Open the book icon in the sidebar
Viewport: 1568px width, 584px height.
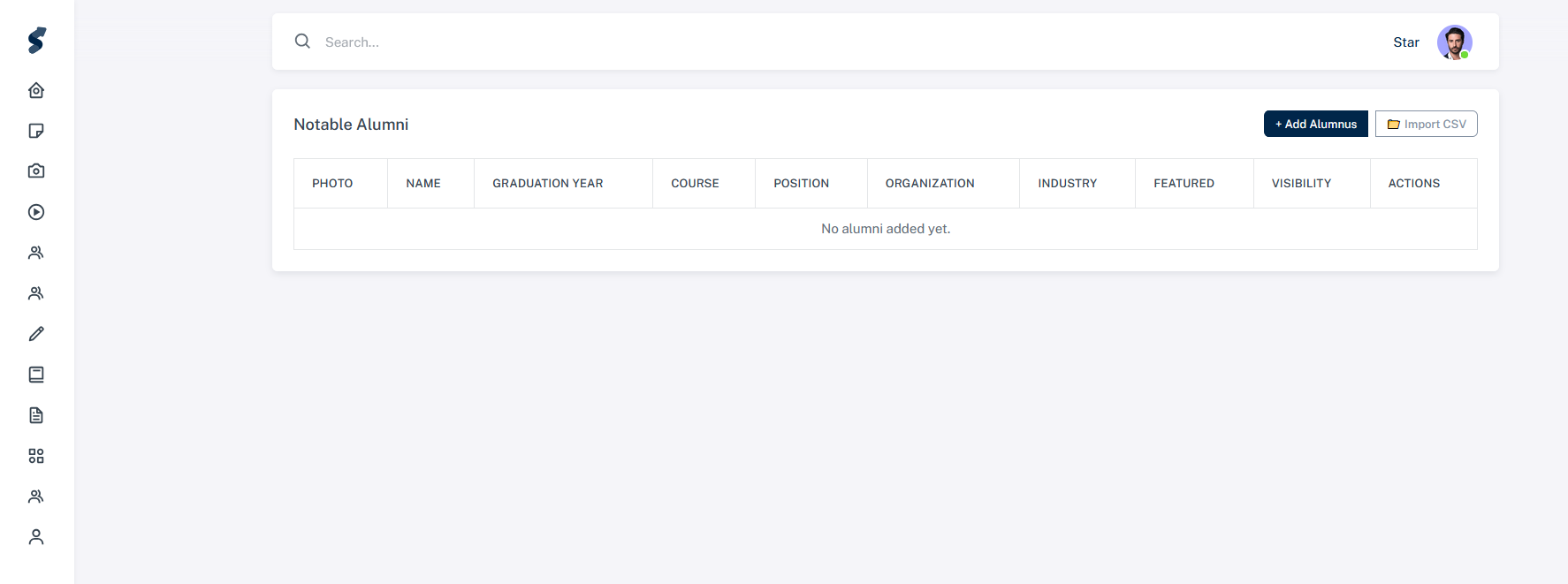pyautogui.click(x=36, y=375)
